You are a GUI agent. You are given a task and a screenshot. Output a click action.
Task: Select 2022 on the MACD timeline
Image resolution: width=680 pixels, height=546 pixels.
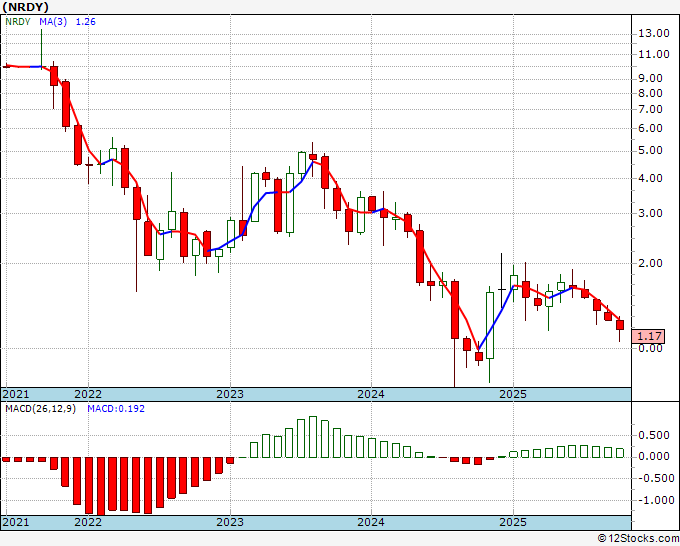(x=88, y=522)
